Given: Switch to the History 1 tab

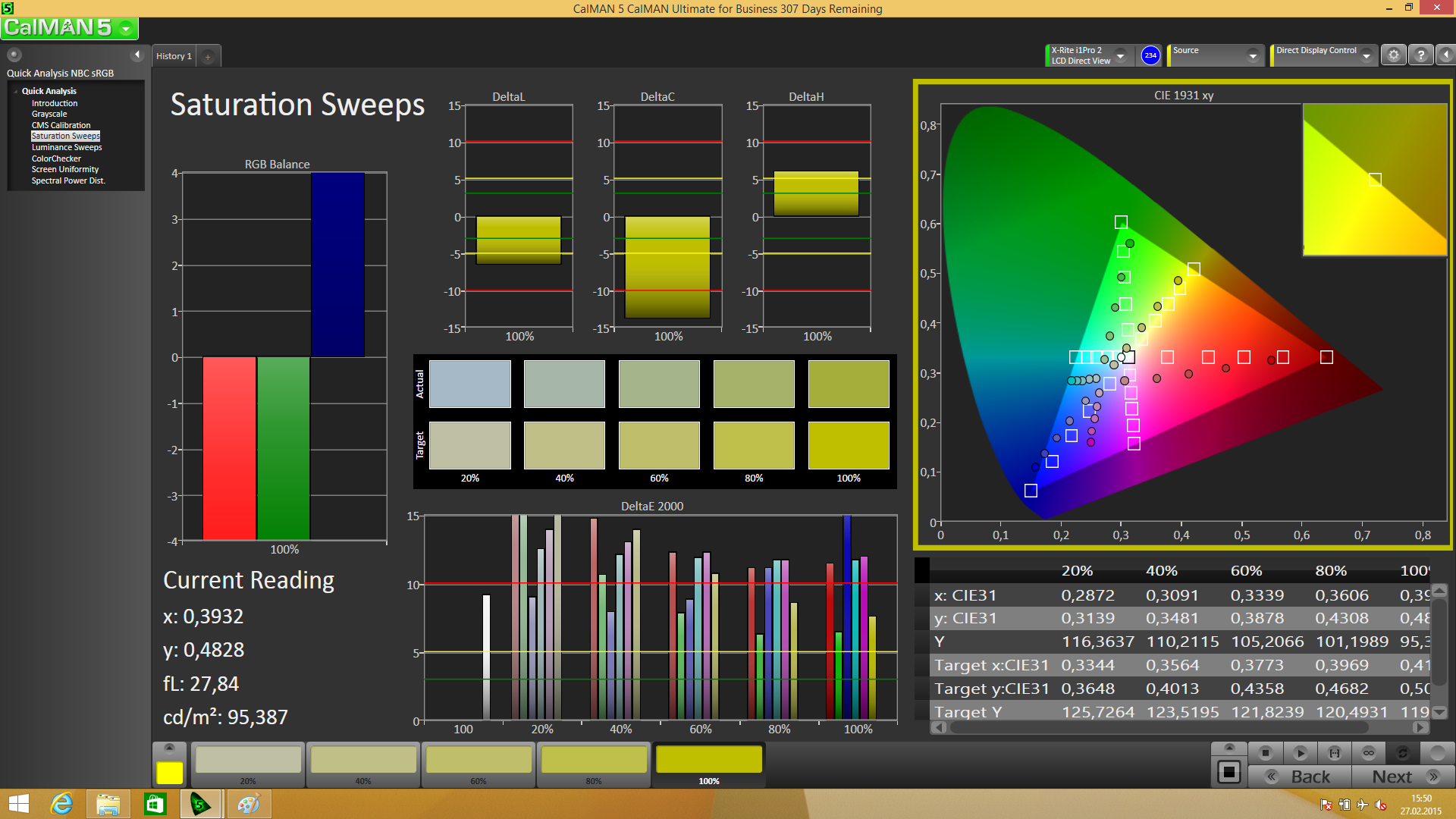Looking at the screenshot, I should pyautogui.click(x=174, y=56).
